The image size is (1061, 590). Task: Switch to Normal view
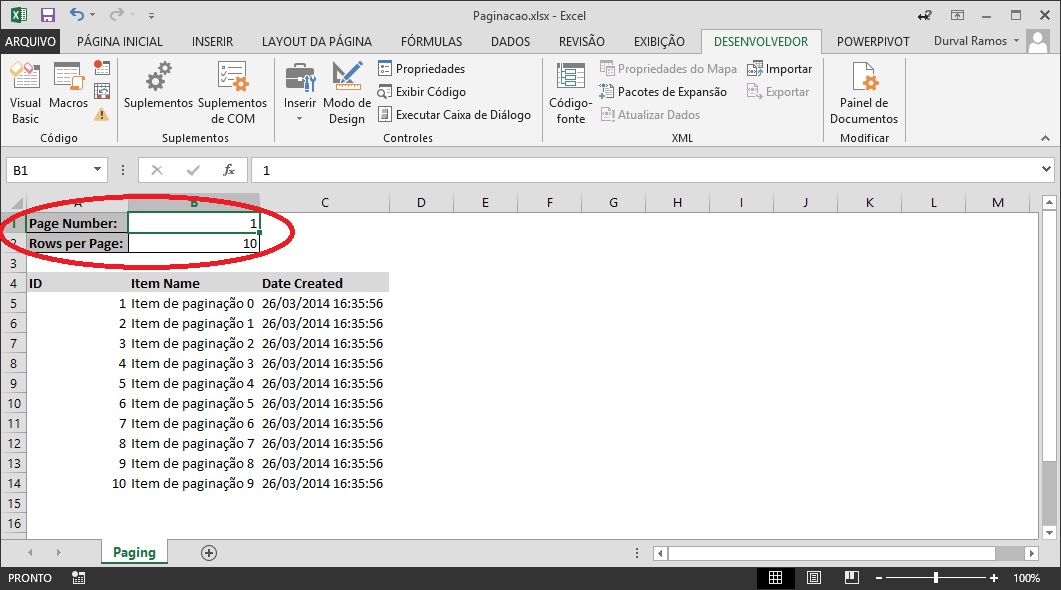tap(775, 578)
